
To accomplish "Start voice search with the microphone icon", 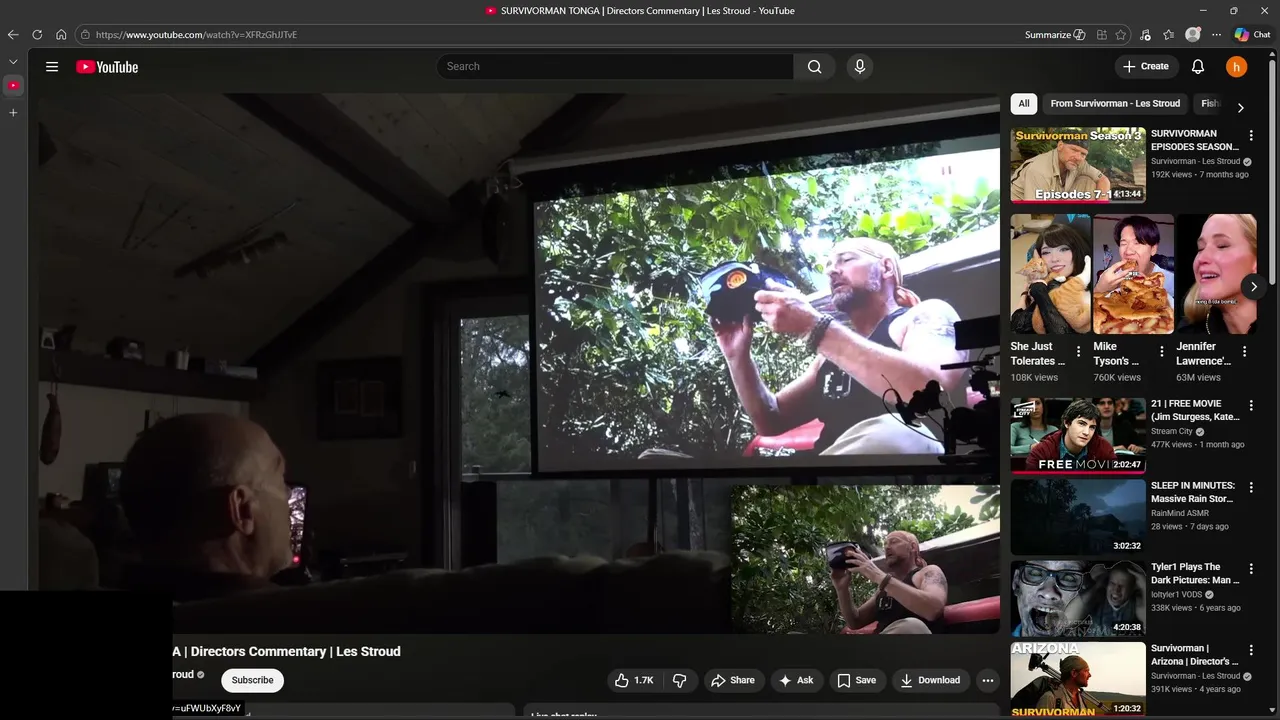I will point(859,67).
